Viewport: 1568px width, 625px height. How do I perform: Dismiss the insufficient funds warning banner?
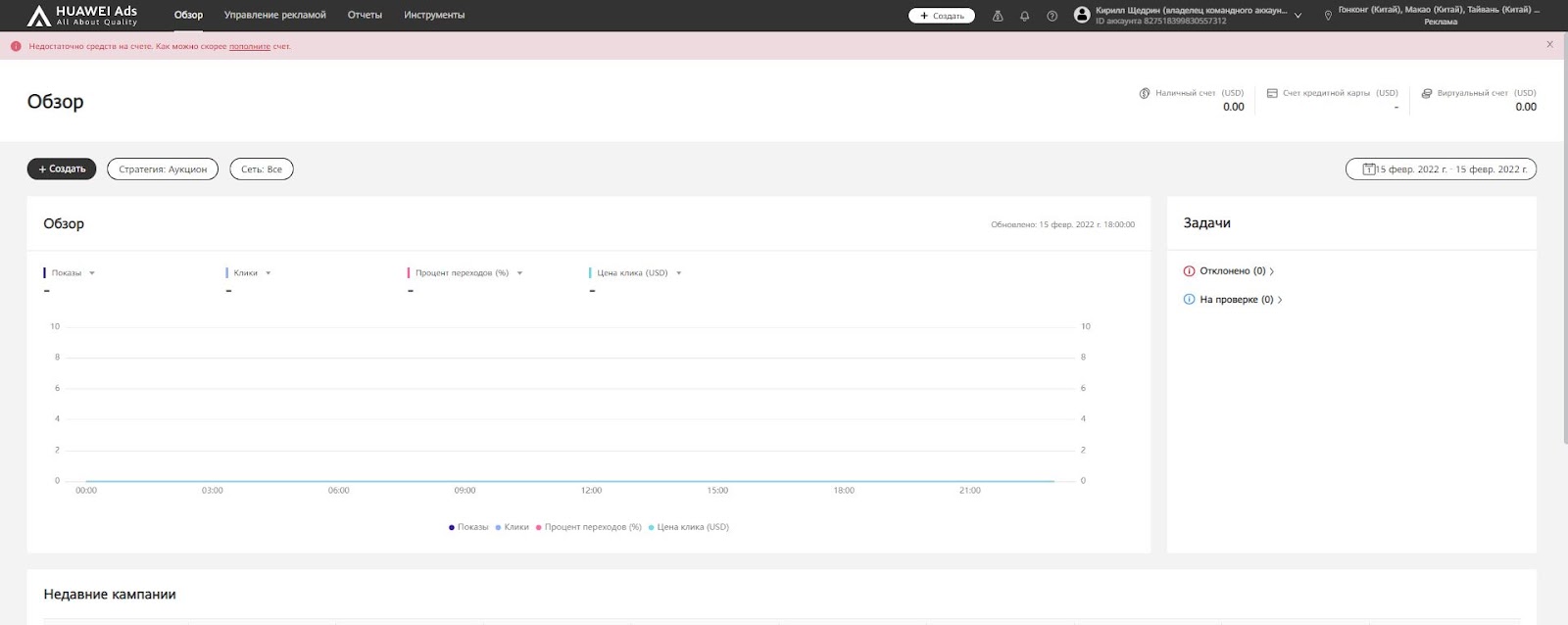pos(1549,44)
